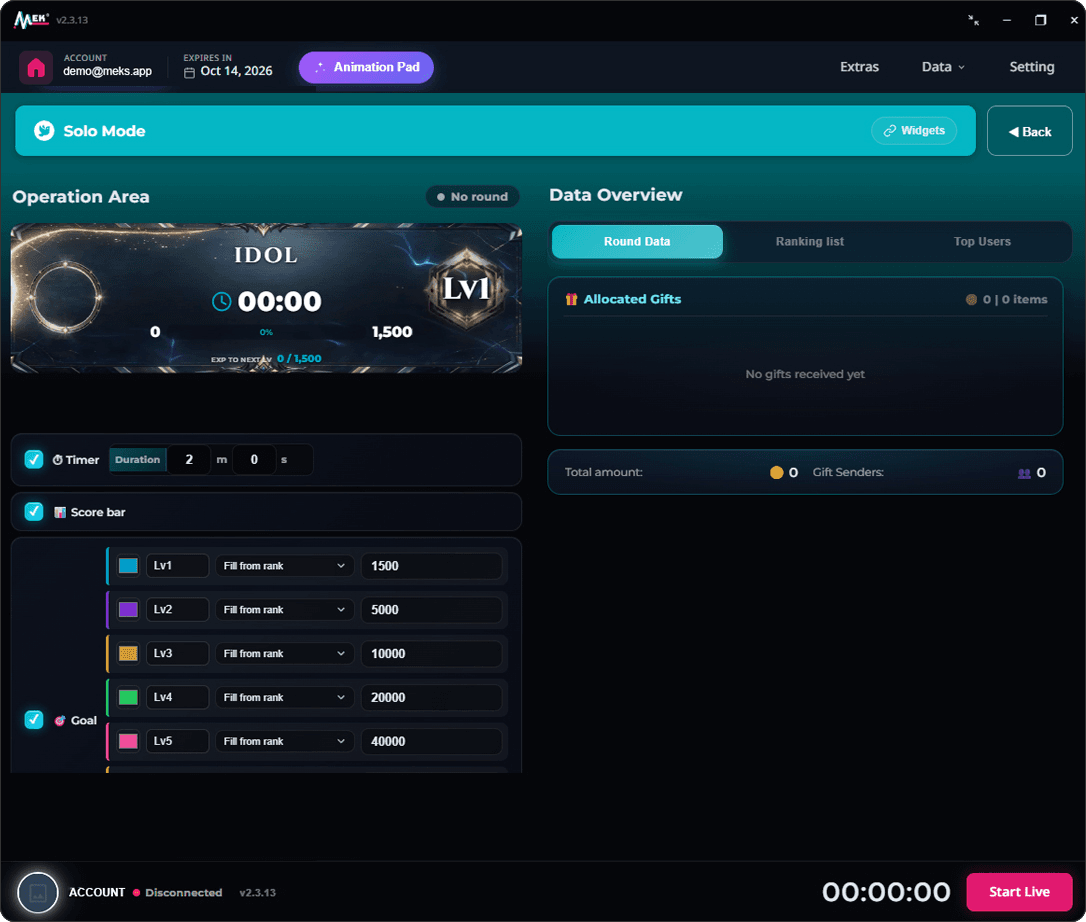Click the Solo Mode bird icon
The image size is (1086, 922).
(x=44, y=131)
